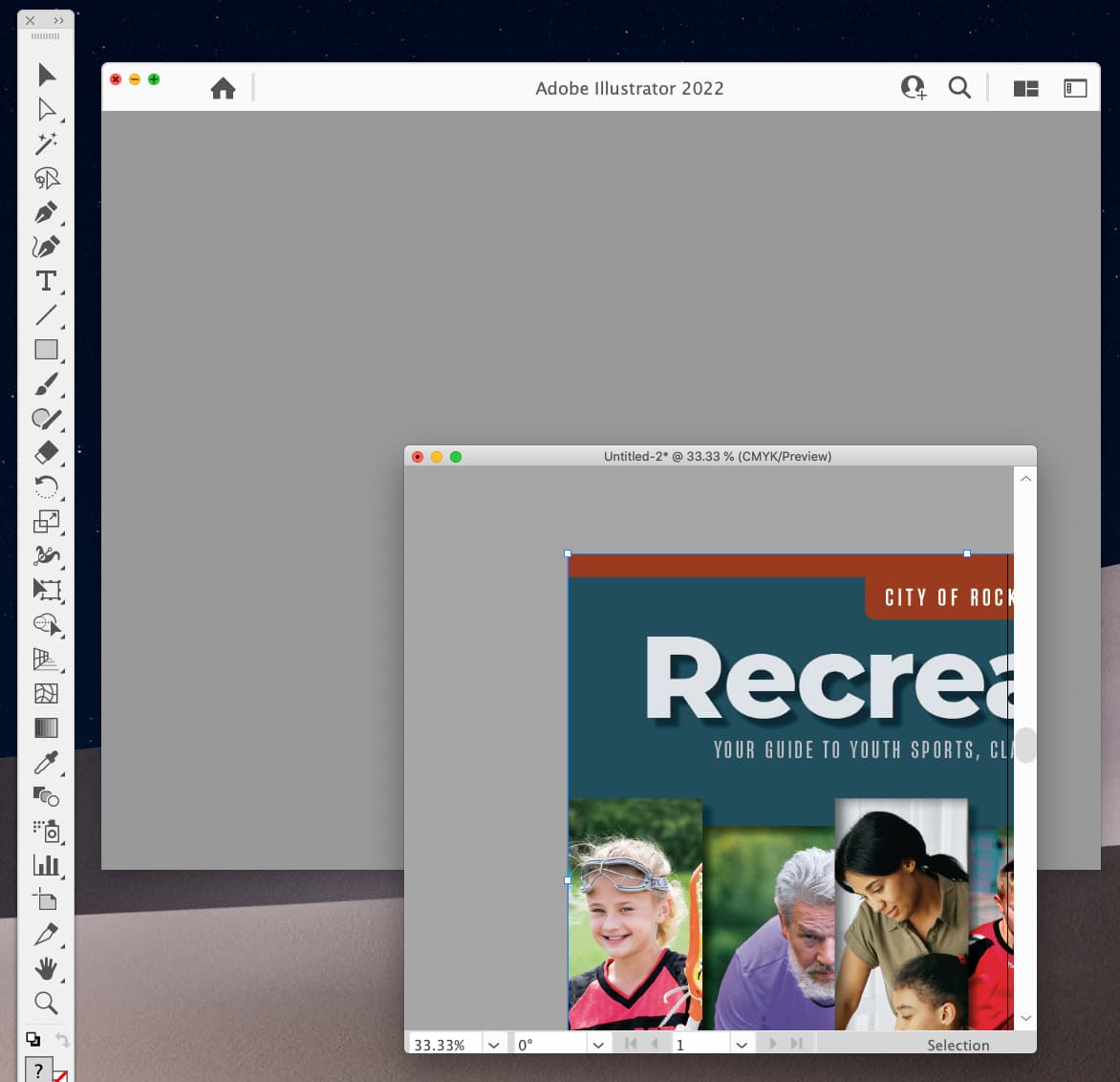Expand the tools panel with double-arrow
This screenshot has width=1120, height=1082.
[x=58, y=21]
